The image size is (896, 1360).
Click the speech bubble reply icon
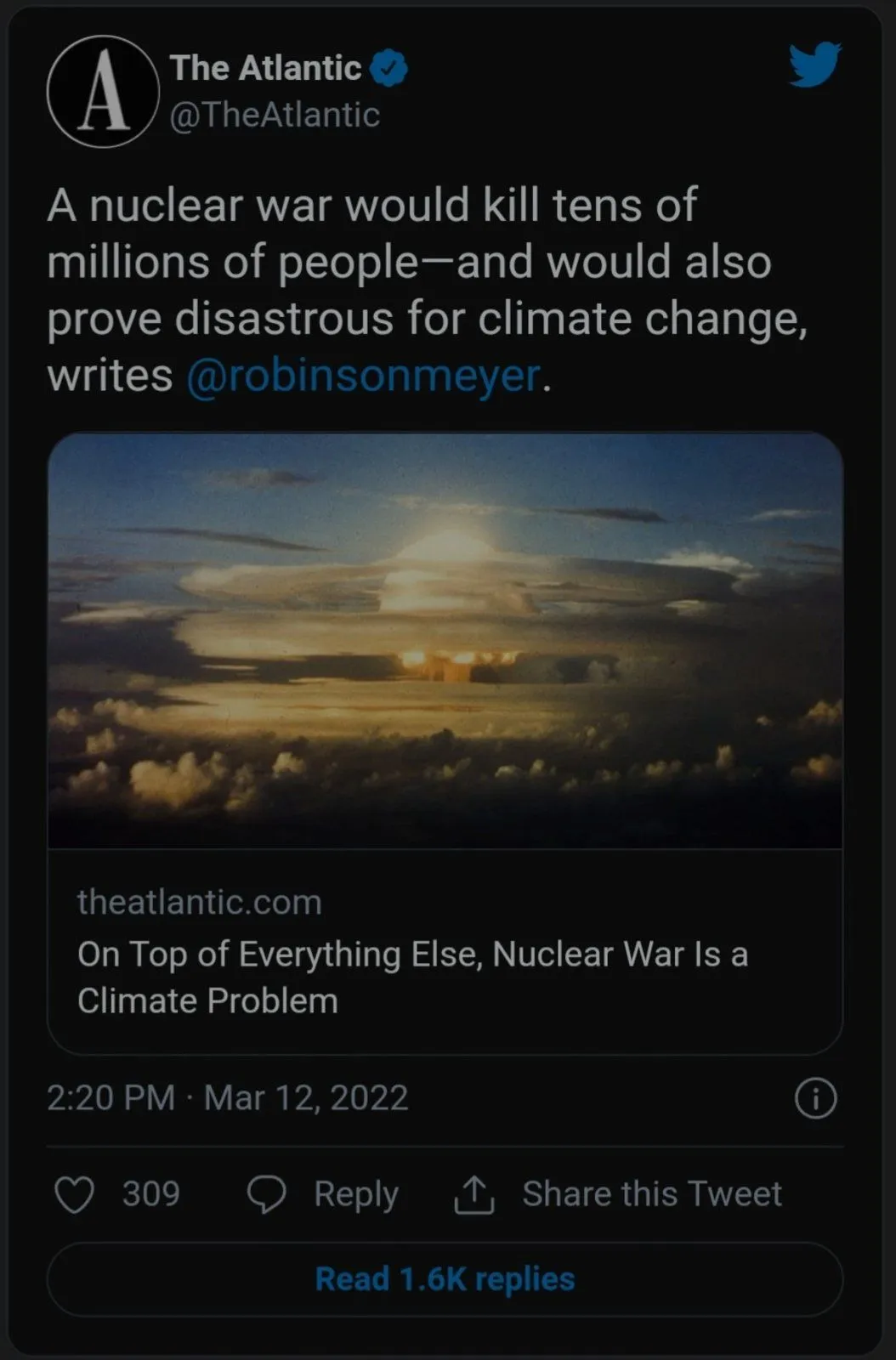click(x=266, y=1194)
